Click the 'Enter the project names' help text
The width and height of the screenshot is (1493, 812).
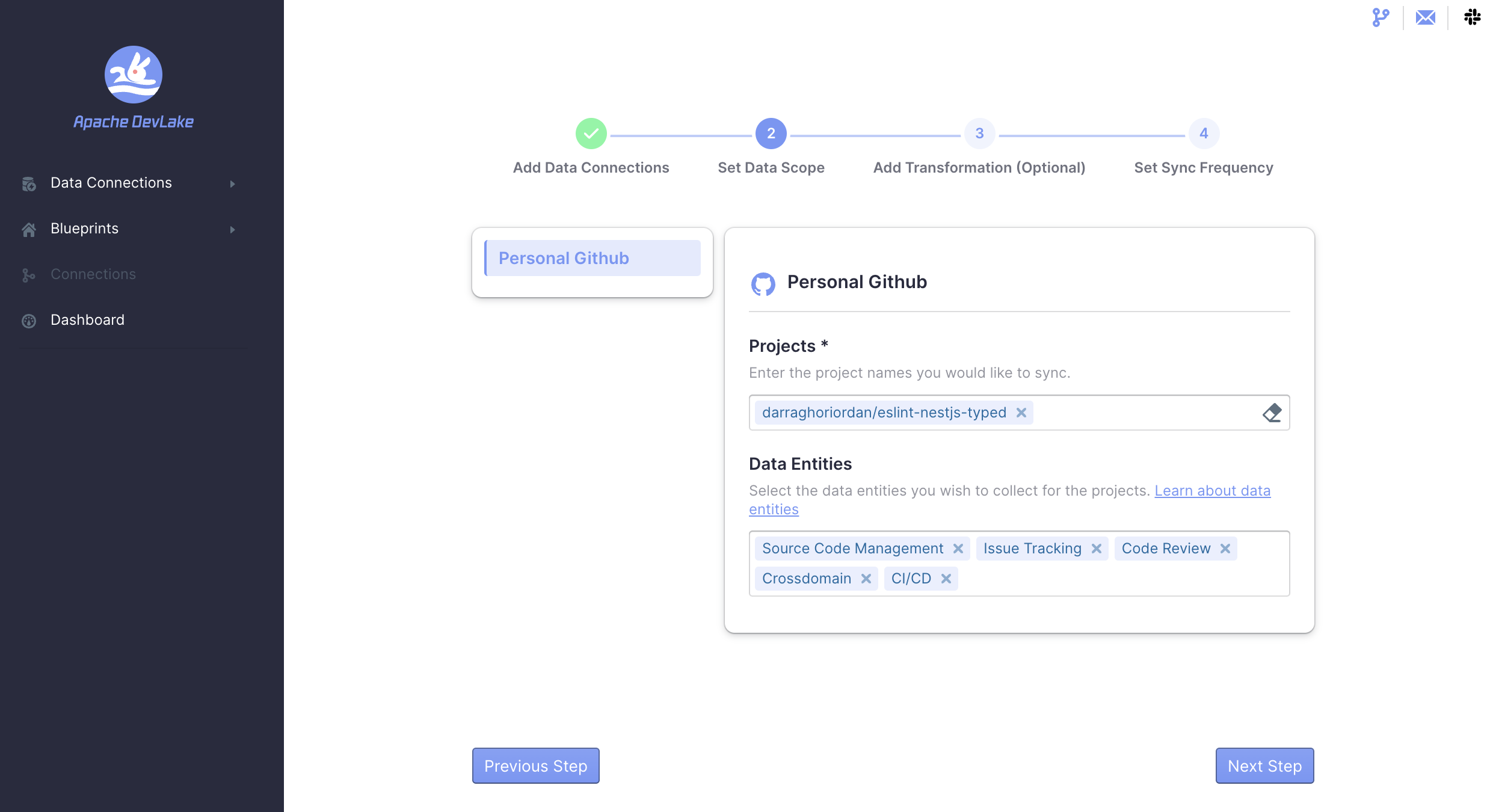coord(910,373)
